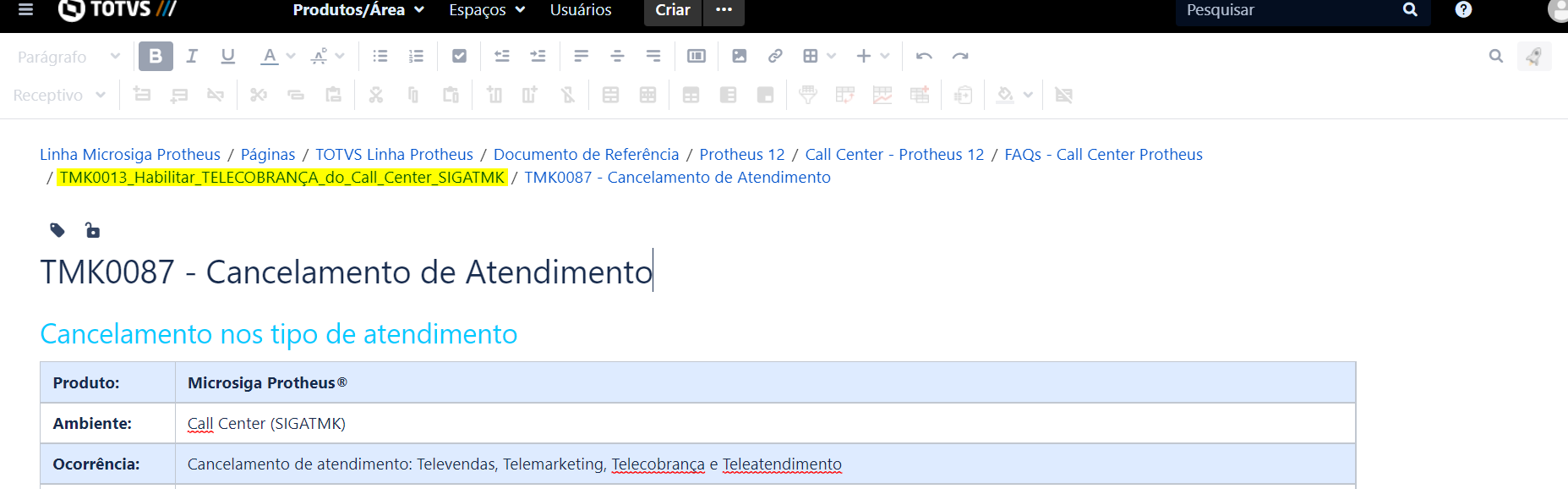This screenshot has height=489, width=1568.
Task: Copy the table row
Action: tap(296, 95)
